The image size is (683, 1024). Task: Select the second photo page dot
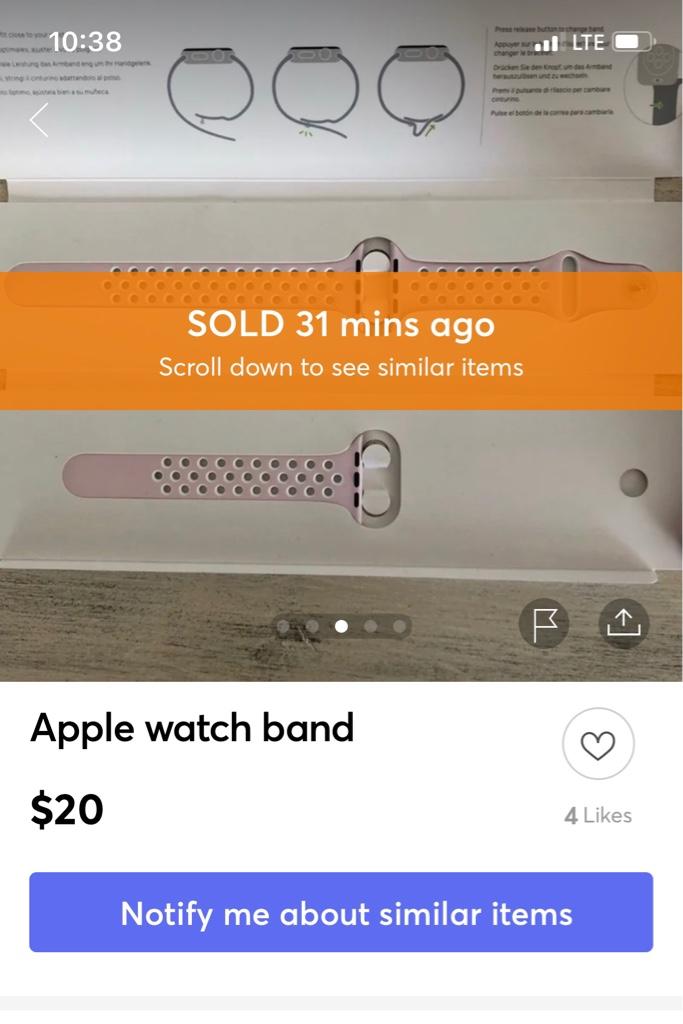(313, 627)
